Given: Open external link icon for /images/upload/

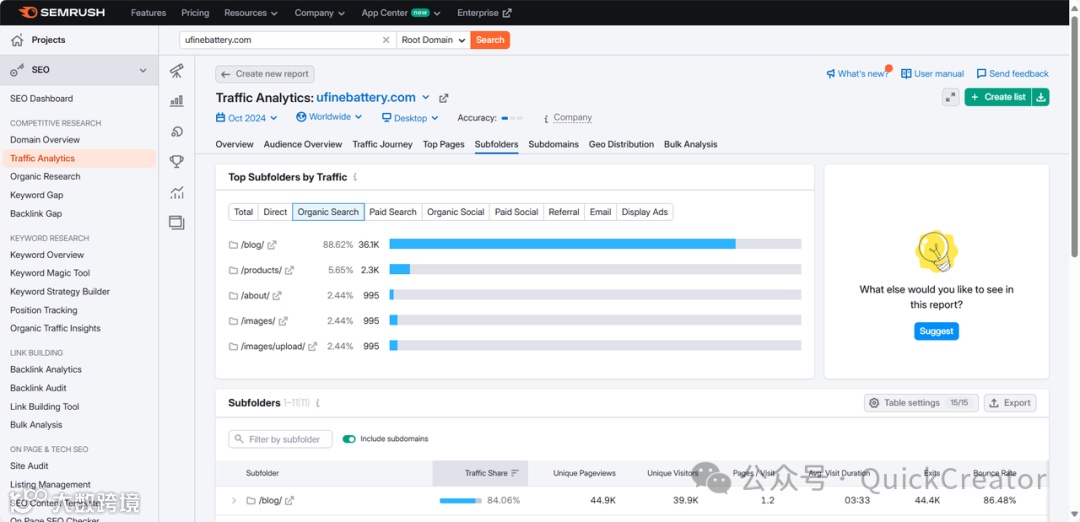Looking at the screenshot, I should pos(313,346).
